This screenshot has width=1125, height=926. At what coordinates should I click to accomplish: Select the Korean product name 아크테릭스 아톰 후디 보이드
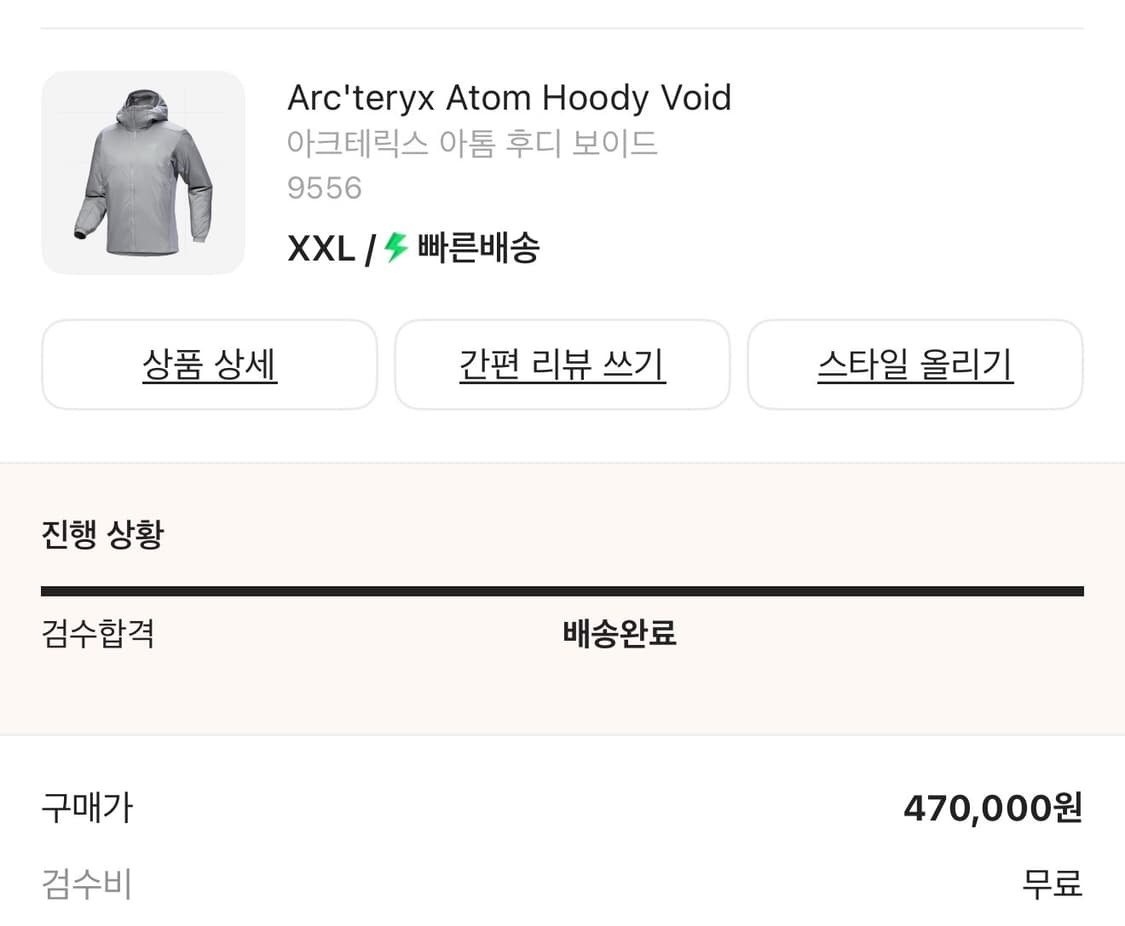473,144
